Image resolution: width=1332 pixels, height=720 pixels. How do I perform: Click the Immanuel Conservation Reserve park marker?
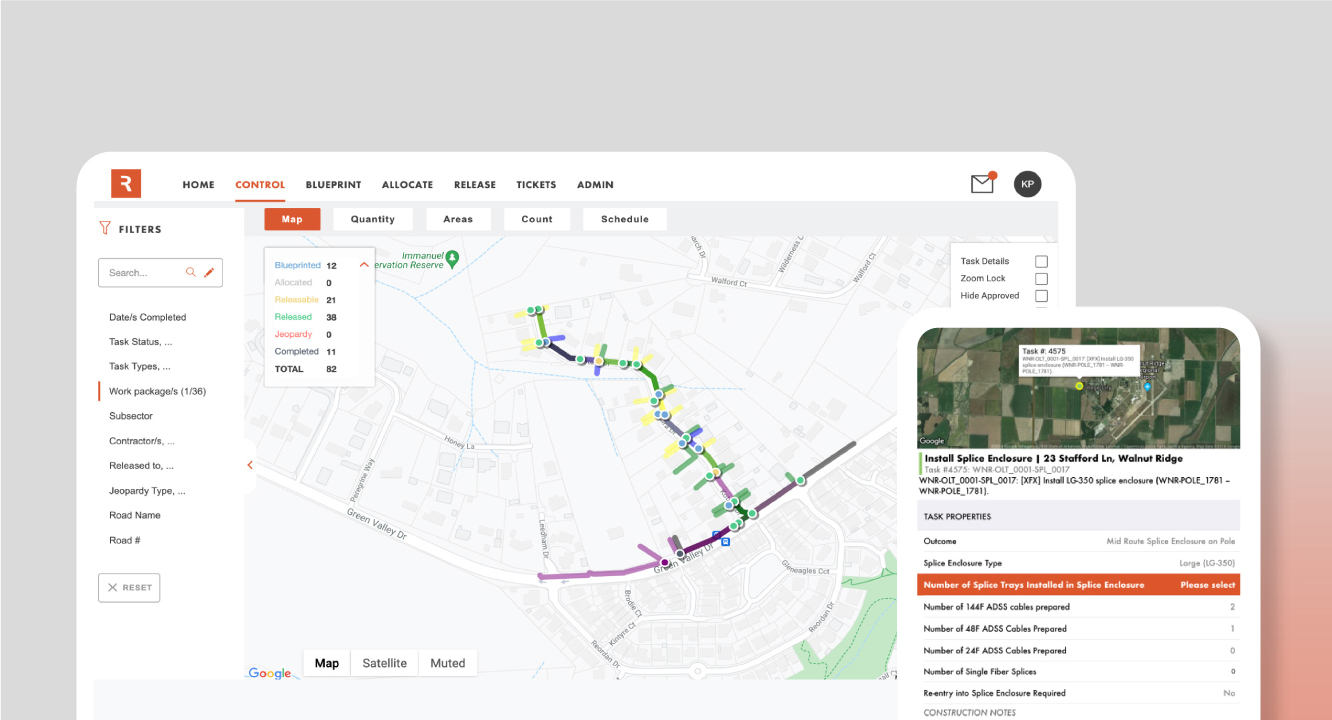(x=452, y=257)
